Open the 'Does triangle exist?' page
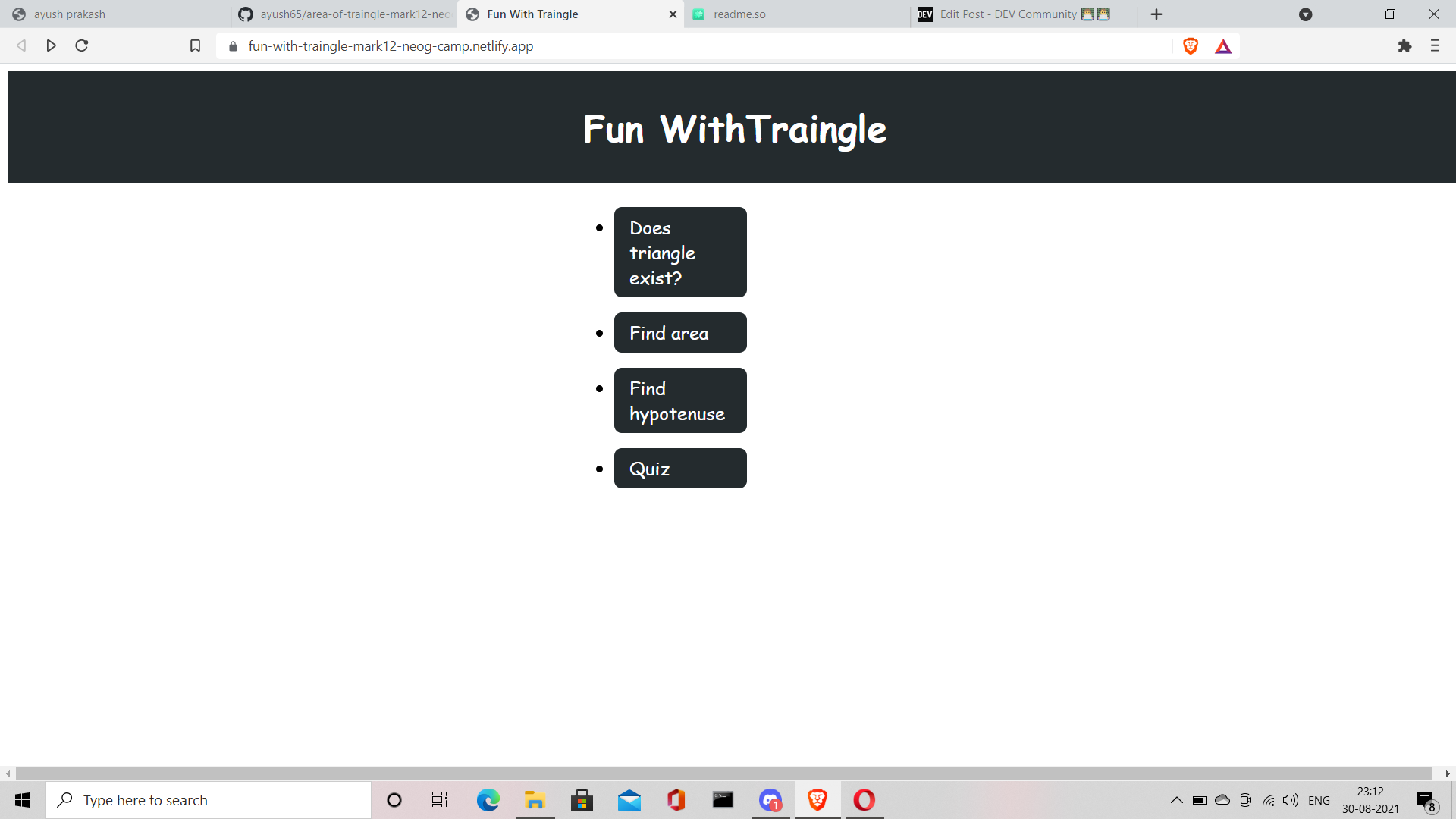The image size is (1456, 819). (680, 253)
